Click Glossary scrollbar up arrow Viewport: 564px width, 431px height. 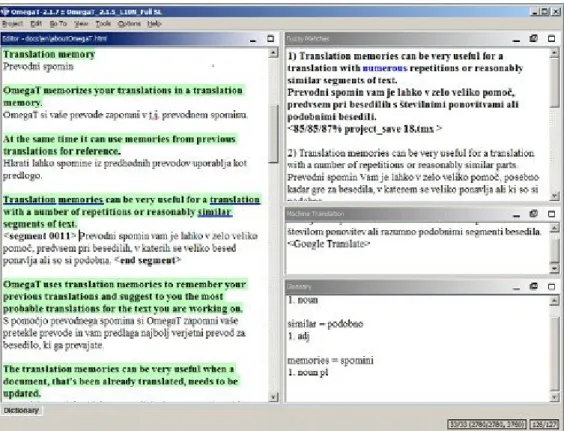coord(554,301)
